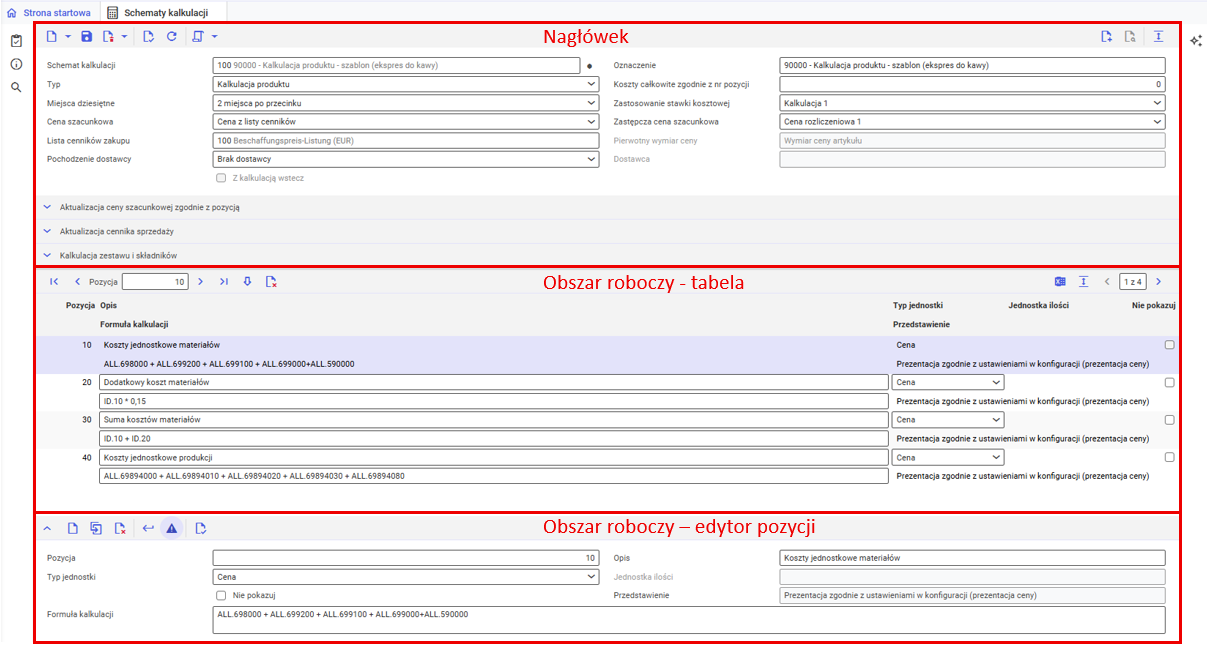
Task: Save the calculation schema with the floppy icon
Action: (x=87, y=37)
